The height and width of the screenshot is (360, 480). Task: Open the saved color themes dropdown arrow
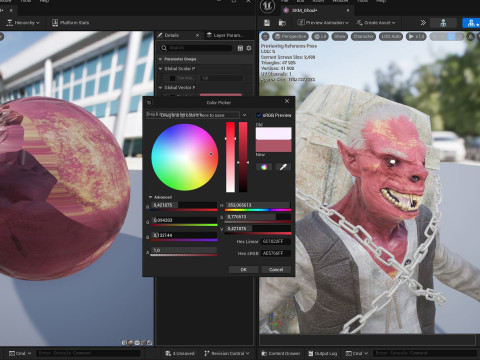(244, 115)
